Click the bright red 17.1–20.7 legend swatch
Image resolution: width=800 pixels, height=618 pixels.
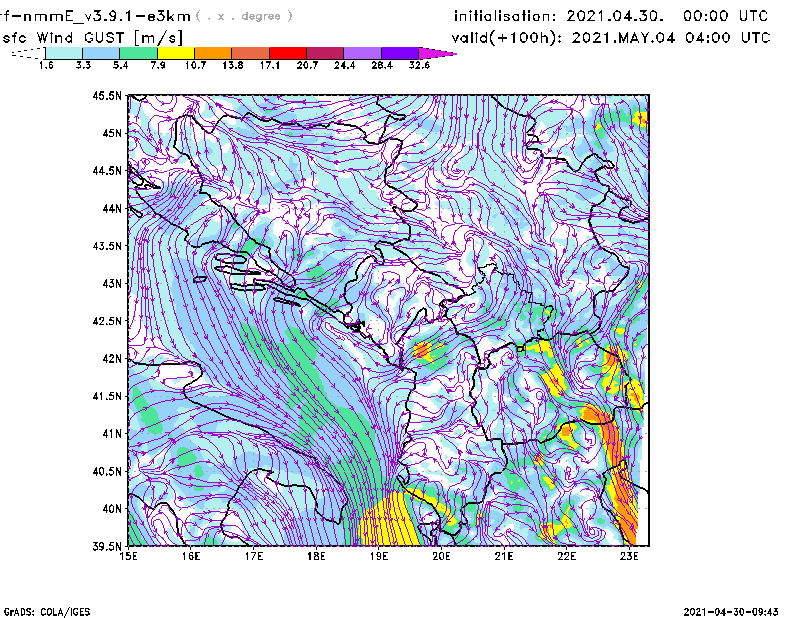288,53
